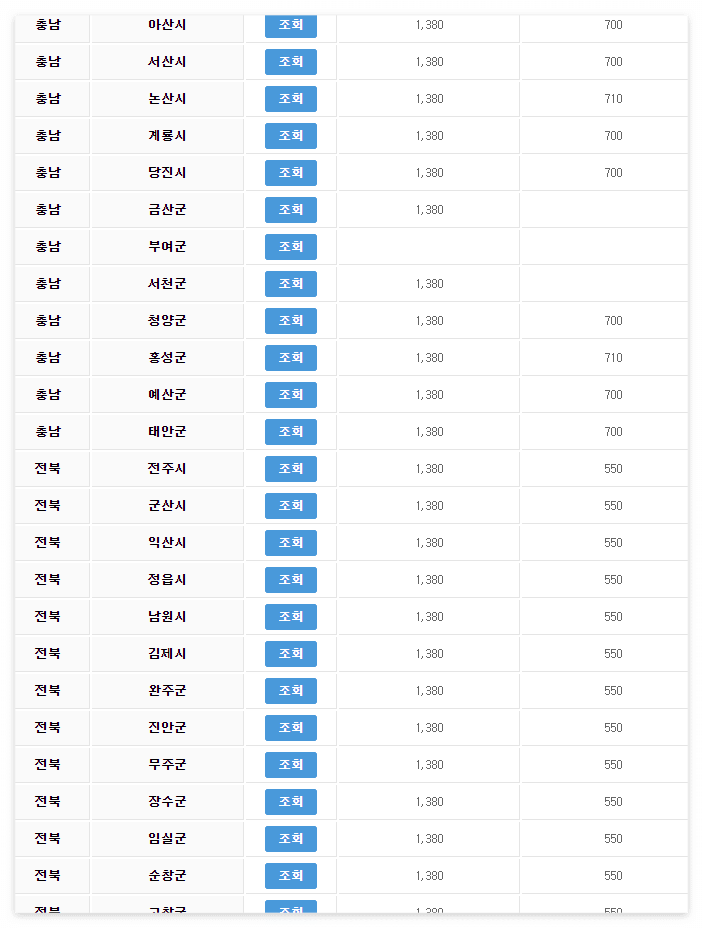Click the 조회 button for 태안군
This screenshot has width=703, height=928.
pyautogui.click(x=290, y=431)
